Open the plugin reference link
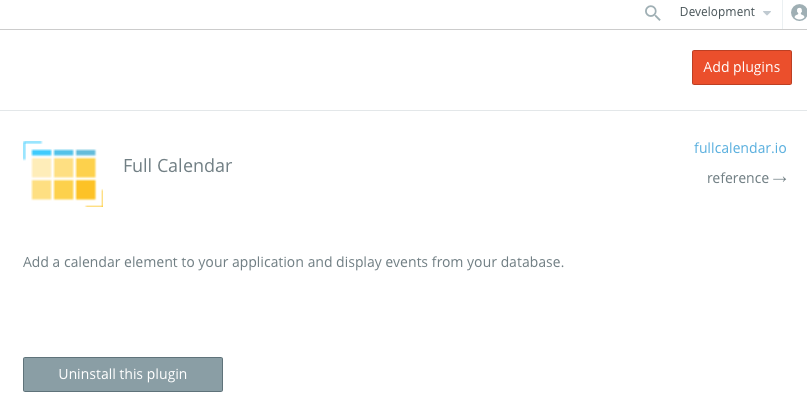807x411 pixels. 747,178
